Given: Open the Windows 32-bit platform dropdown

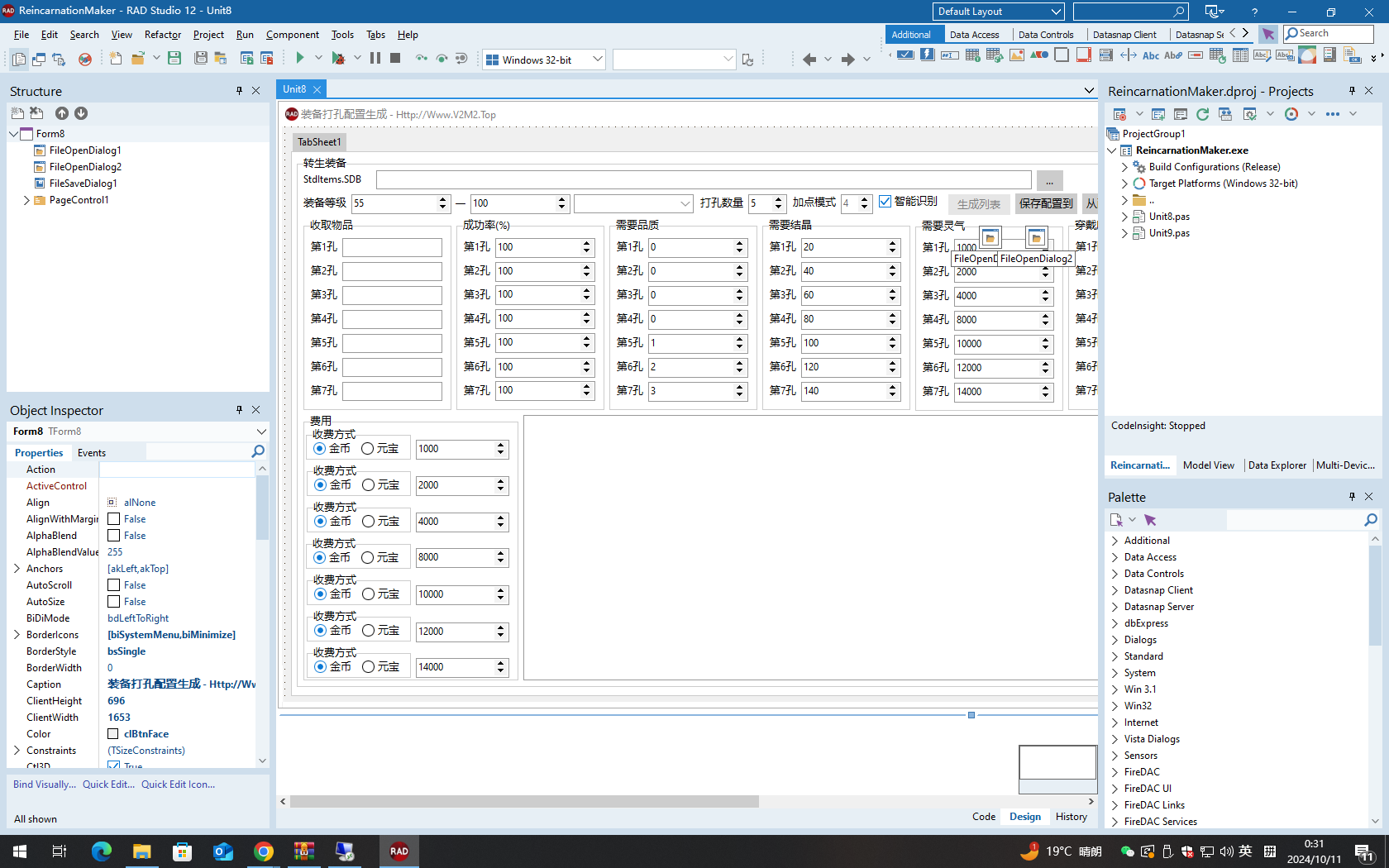Looking at the screenshot, I should click(x=597, y=60).
